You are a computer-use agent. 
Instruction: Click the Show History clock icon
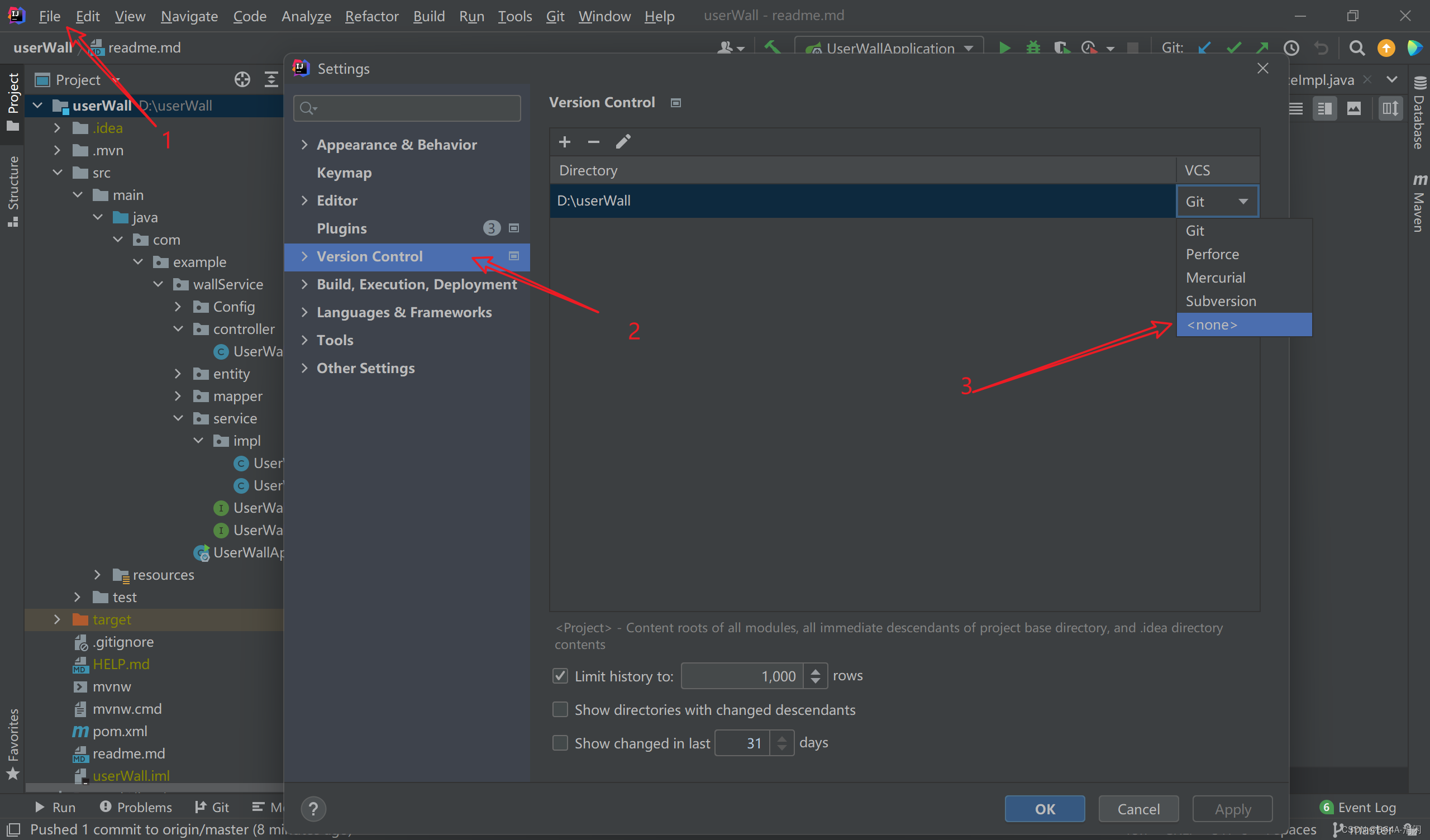(x=1291, y=47)
